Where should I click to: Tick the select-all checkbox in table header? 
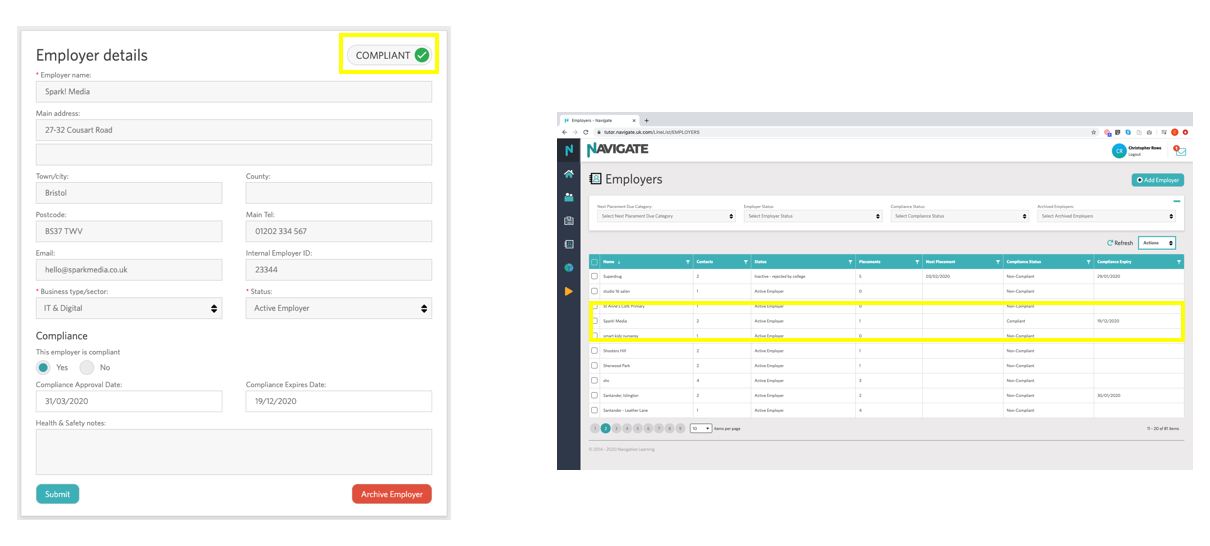click(x=595, y=262)
